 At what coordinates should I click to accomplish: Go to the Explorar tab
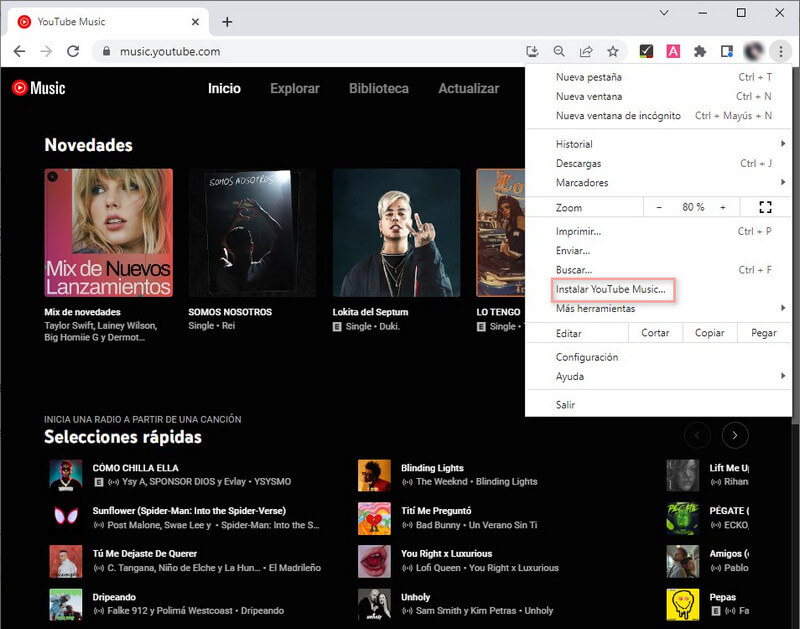click(295, 88)
